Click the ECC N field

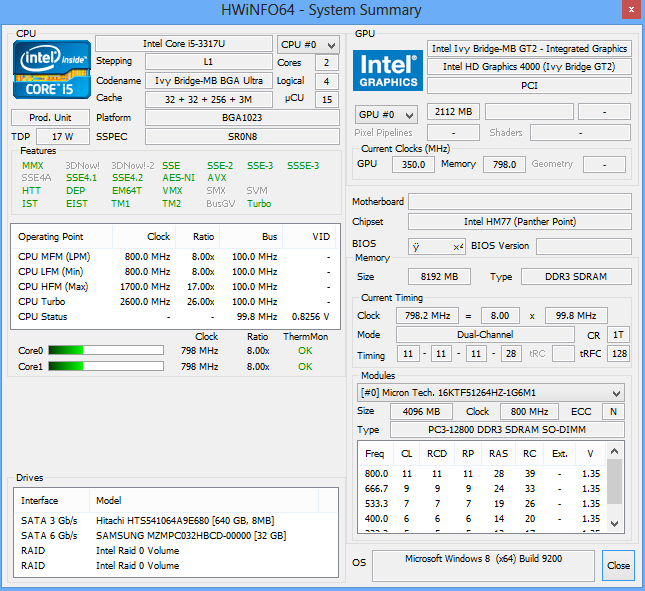tap(613, 412)
